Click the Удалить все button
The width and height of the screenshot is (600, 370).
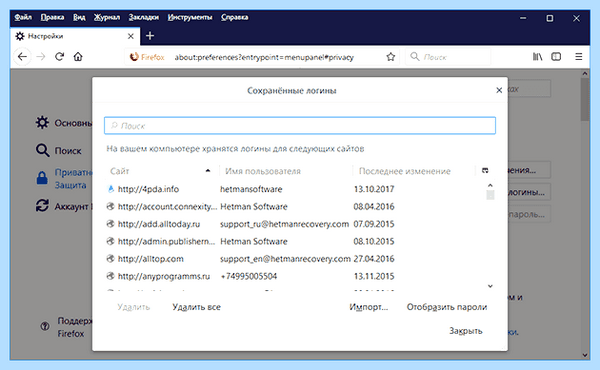click(196, 307)
